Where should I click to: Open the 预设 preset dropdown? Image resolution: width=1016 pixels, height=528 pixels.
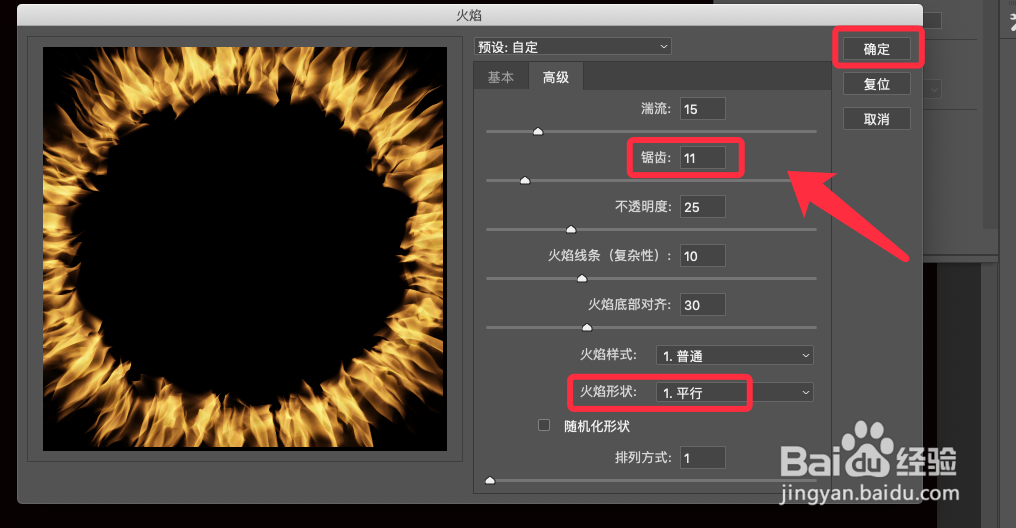pos(573,47)
